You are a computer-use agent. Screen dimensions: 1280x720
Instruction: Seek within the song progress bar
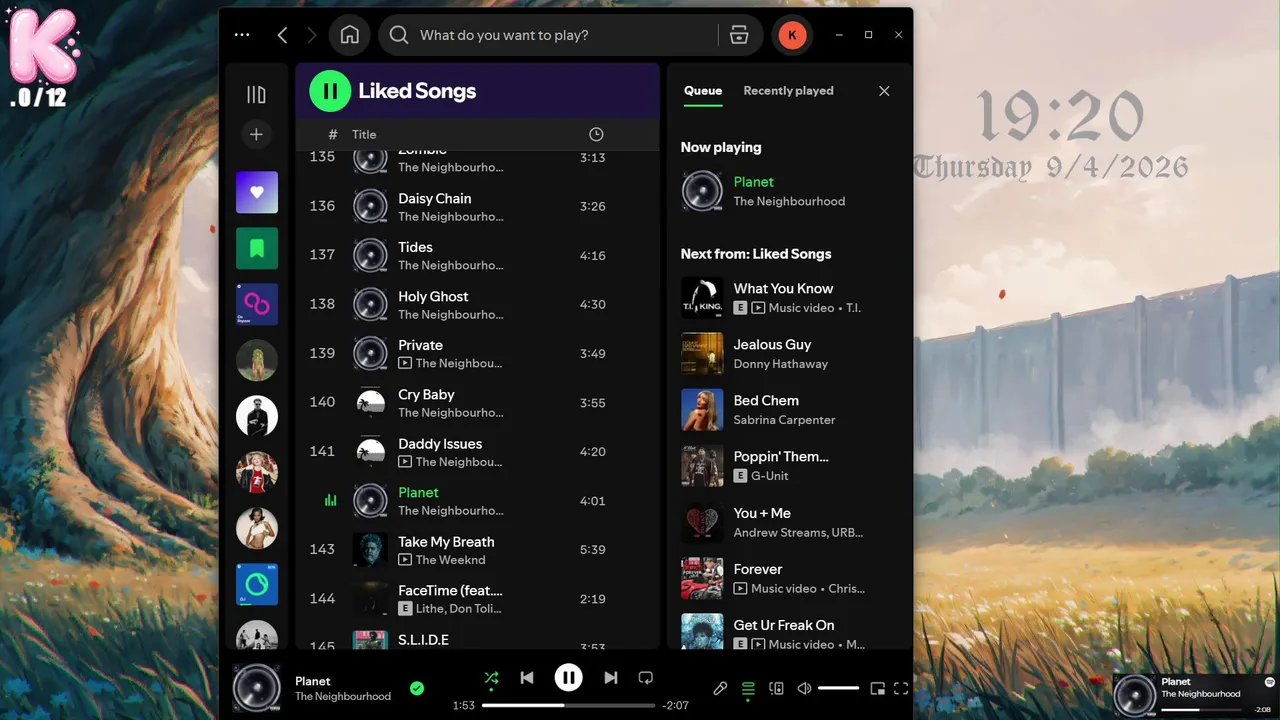coord(568,705)
